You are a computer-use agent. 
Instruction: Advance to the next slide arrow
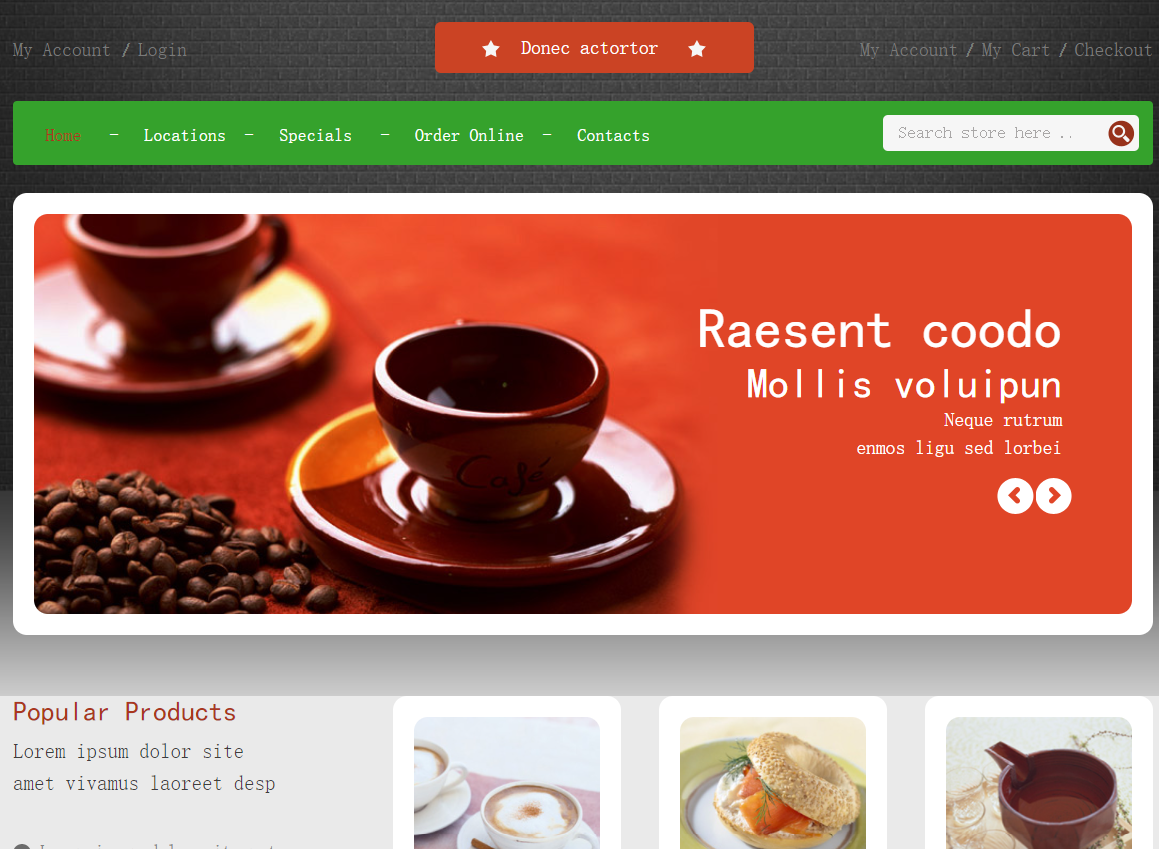click(x=1053, y=496)
